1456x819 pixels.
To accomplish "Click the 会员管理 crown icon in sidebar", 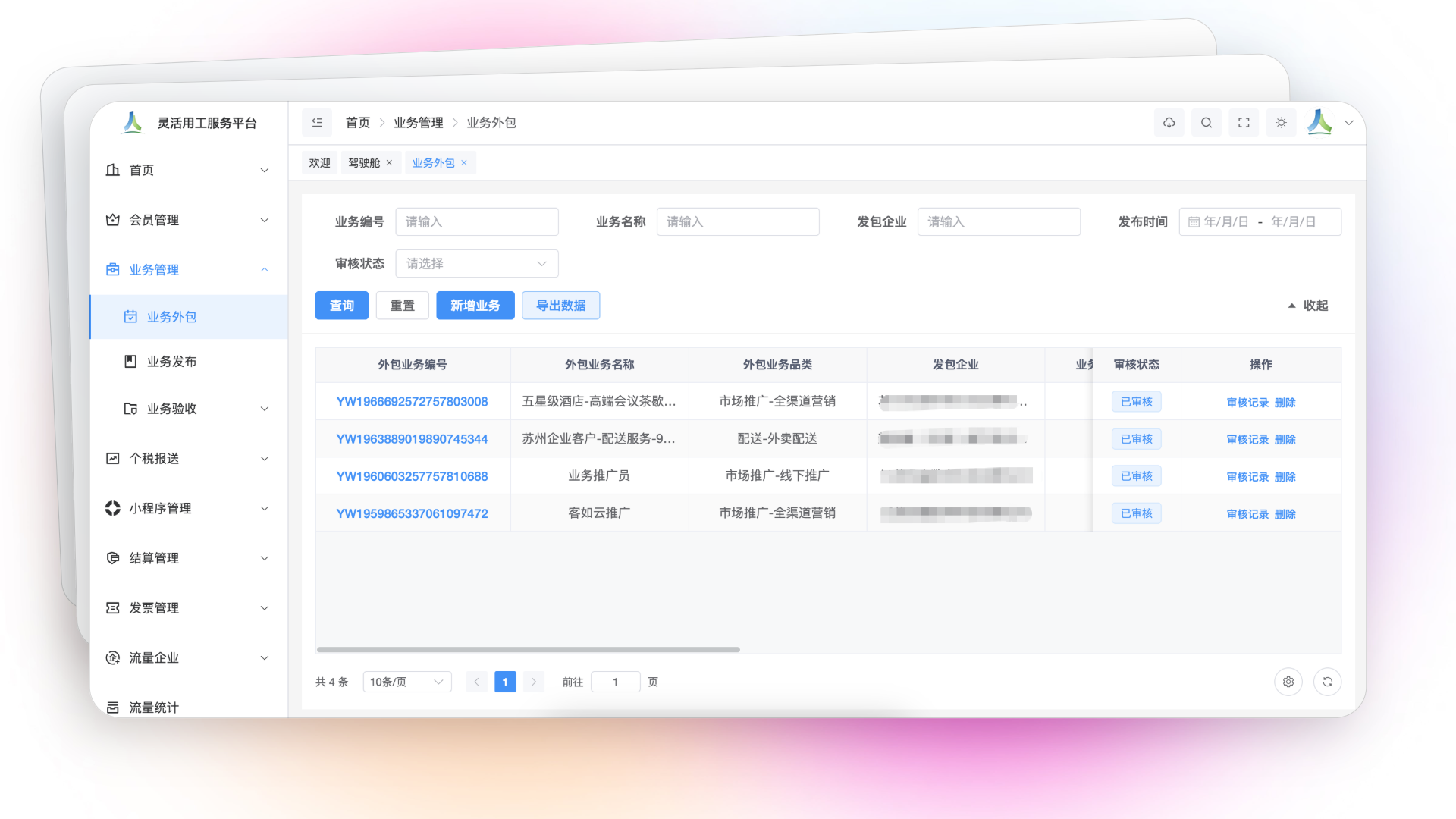I will pyautogui.click(x=112, y=220).
